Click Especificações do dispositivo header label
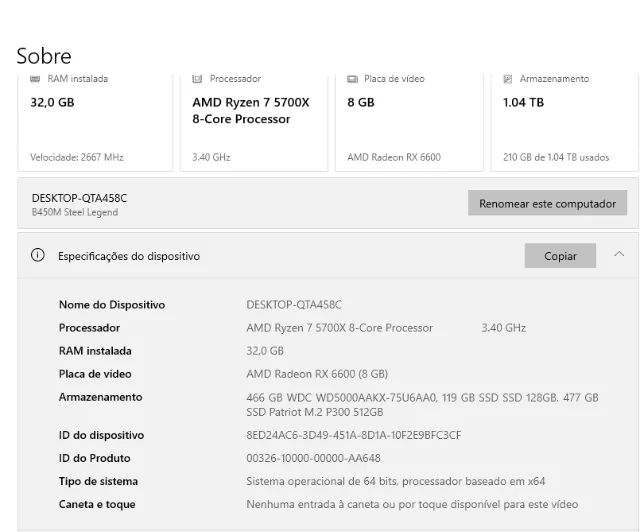The height and width of the screenshot is (532, 640). tap(129, 256)
